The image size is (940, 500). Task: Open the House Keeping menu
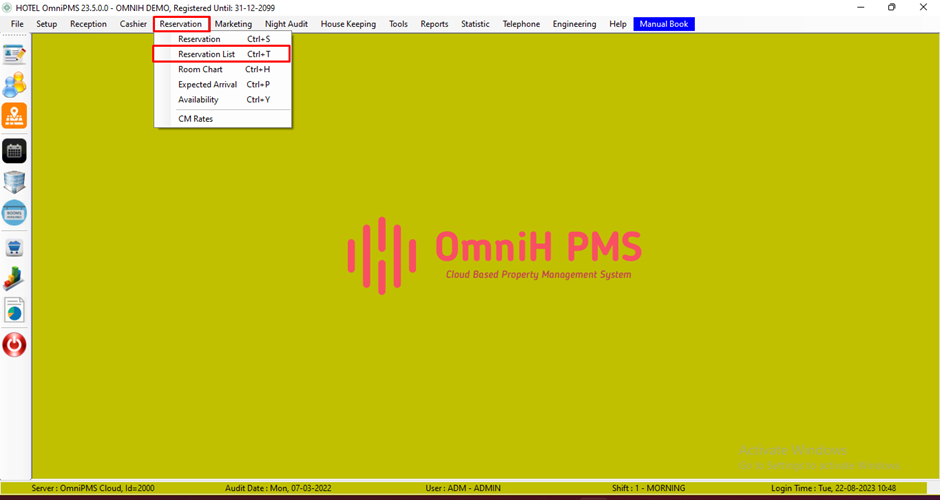pos(348,24)
